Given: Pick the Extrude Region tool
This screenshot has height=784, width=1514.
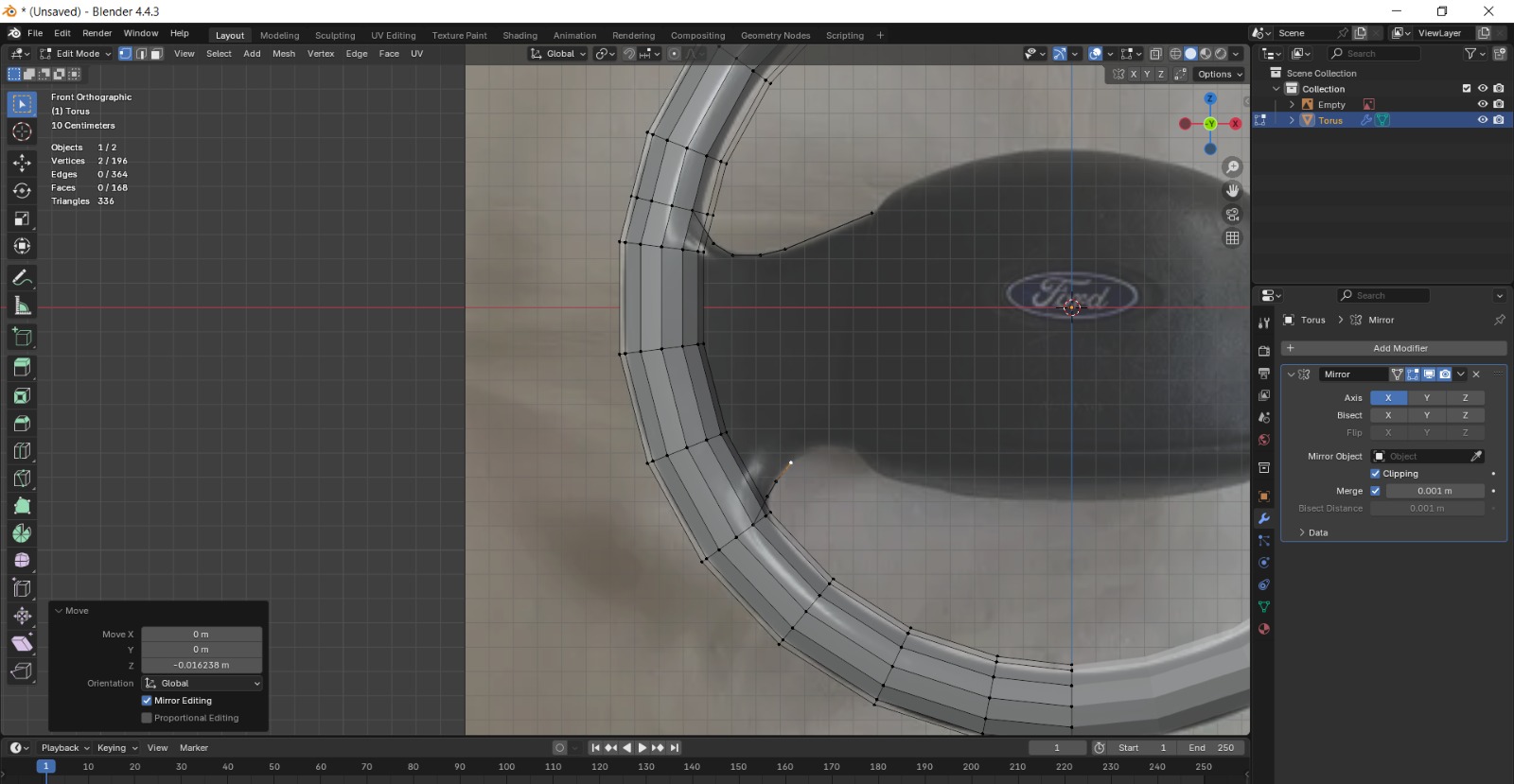Looking at the screenshot, I should (22, 368).
